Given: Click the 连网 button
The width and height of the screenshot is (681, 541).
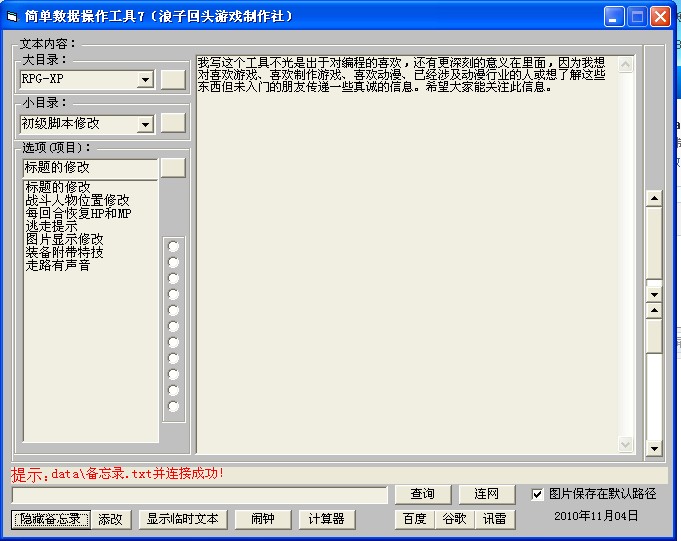Looking at the screenshot, I should (x=487, y=494).
